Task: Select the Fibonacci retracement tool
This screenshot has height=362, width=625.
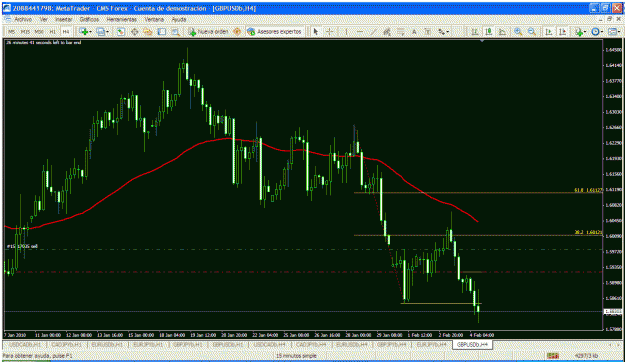Action: point(401,31)
